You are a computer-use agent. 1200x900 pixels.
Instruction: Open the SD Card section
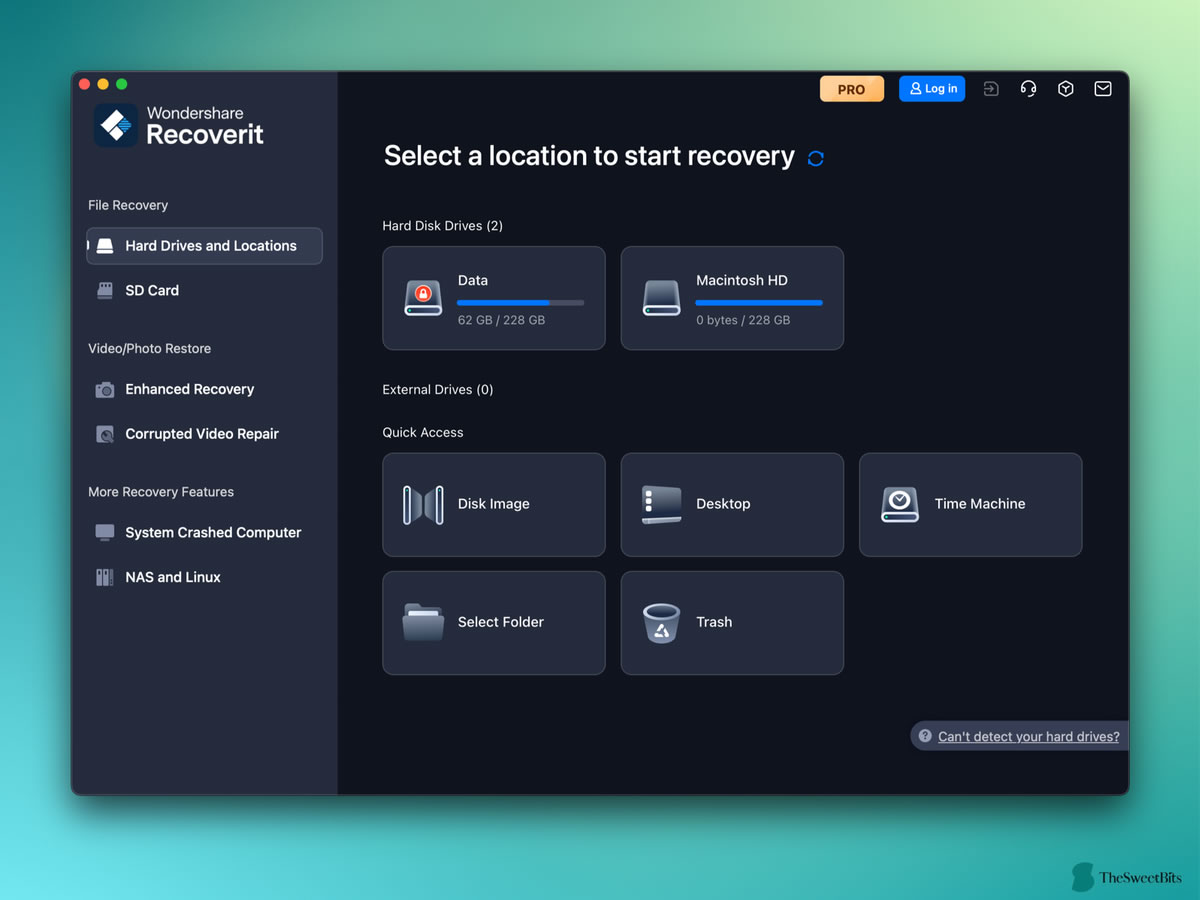(204, 290)
